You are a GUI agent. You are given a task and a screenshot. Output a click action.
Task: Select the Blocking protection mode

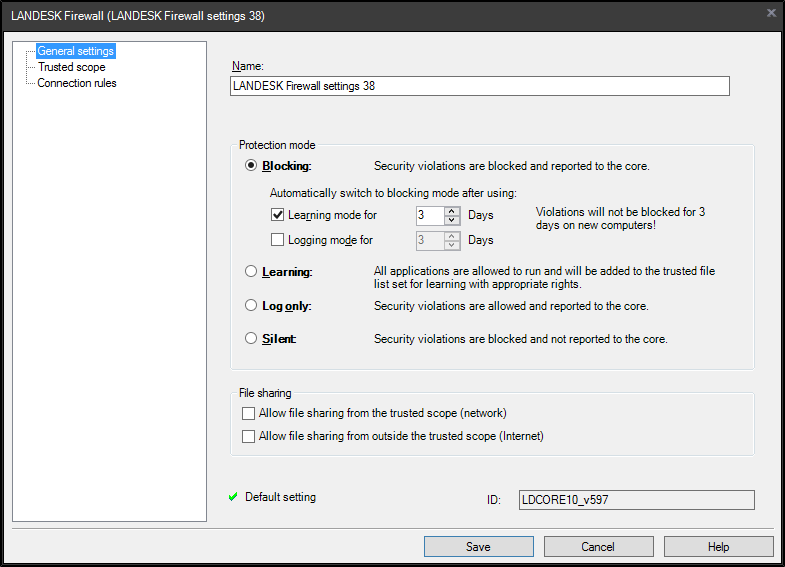tap(251, 166)
